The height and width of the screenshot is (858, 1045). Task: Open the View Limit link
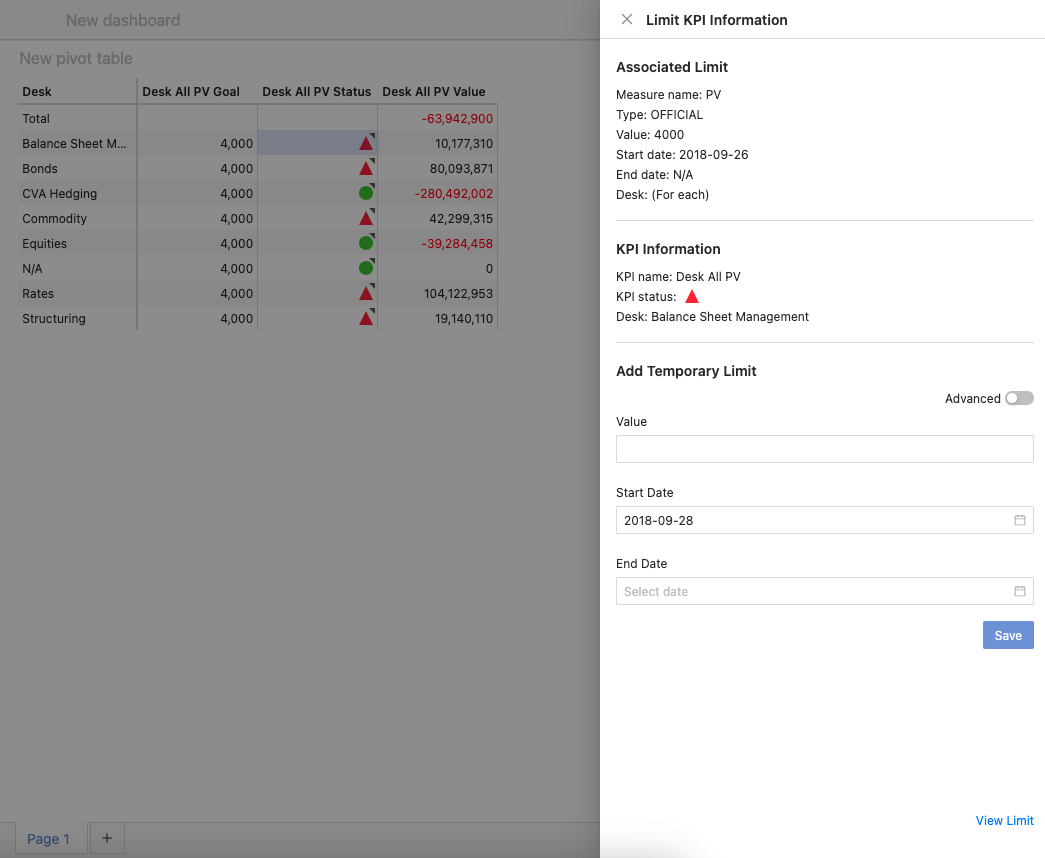pos(1004,820)
